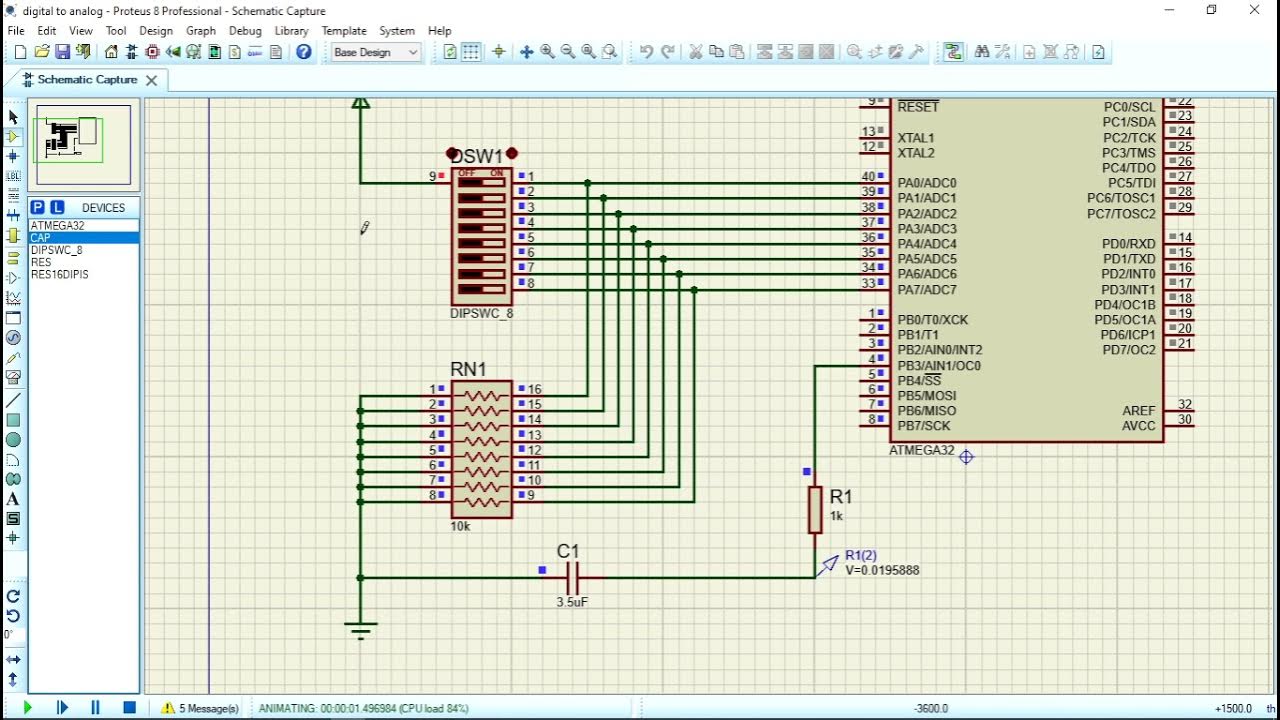Click the Redraw Display icon
The image size is (1280, 720).
[450, 52]
